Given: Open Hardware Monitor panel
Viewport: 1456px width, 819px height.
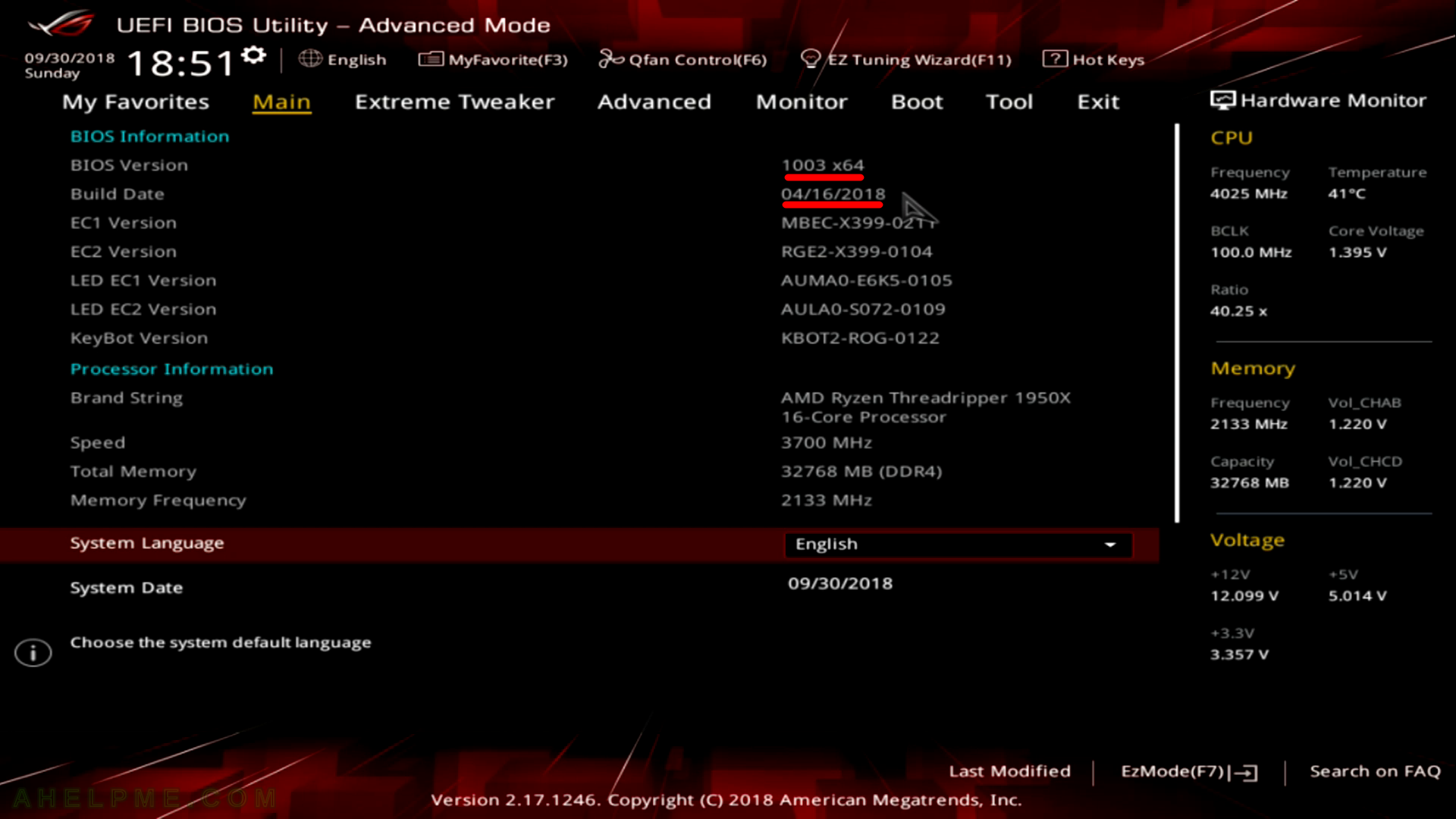Looking at the screenshot, I should (x=1320, y=100).
